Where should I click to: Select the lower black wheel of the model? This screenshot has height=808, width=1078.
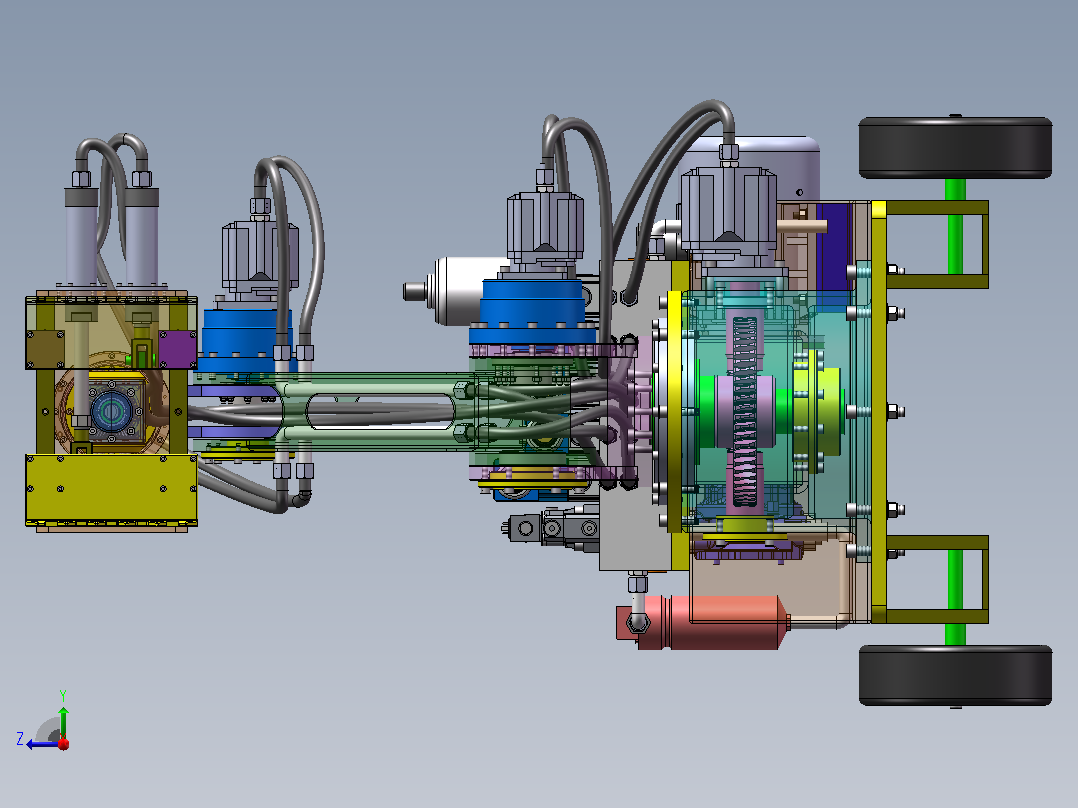point(955,675)
